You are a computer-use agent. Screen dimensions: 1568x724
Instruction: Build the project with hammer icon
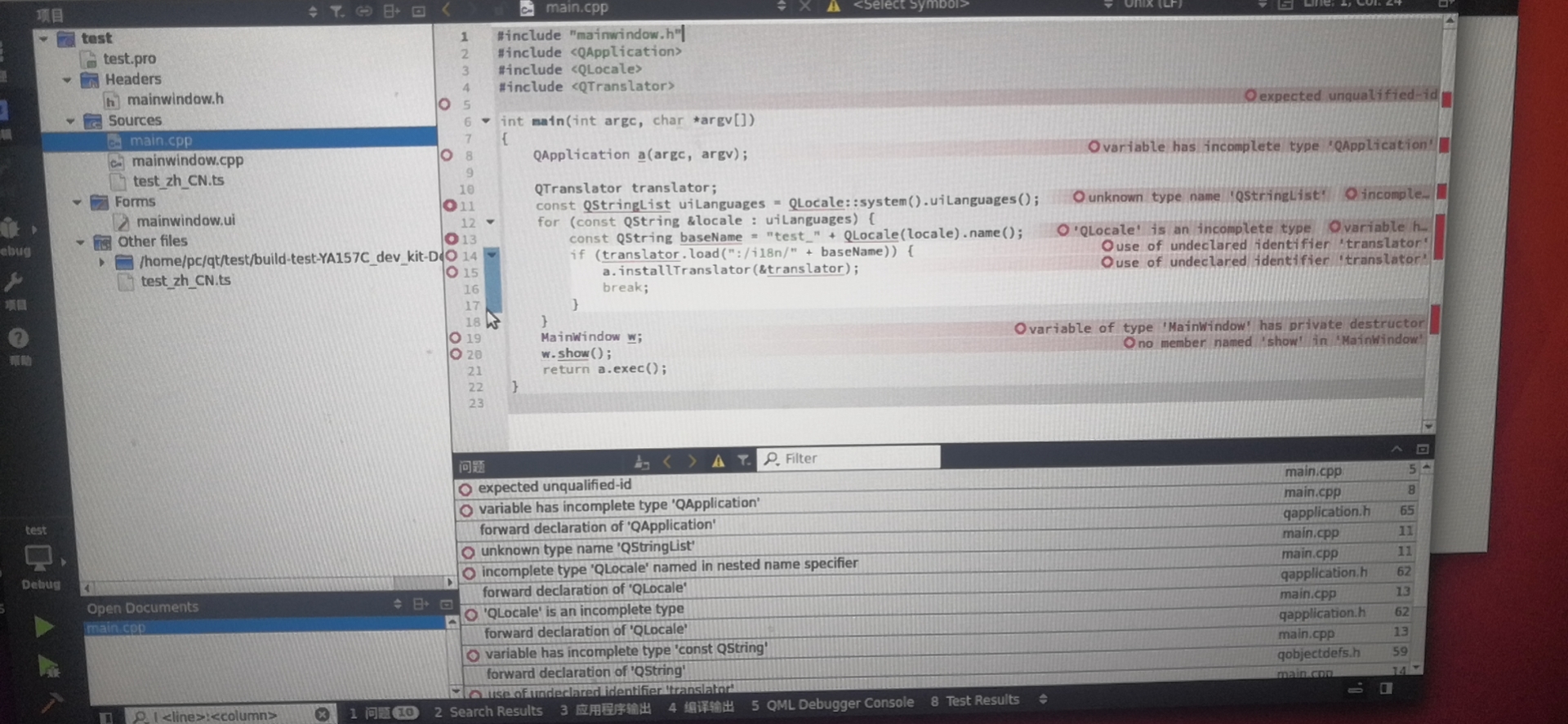(51, 703)
